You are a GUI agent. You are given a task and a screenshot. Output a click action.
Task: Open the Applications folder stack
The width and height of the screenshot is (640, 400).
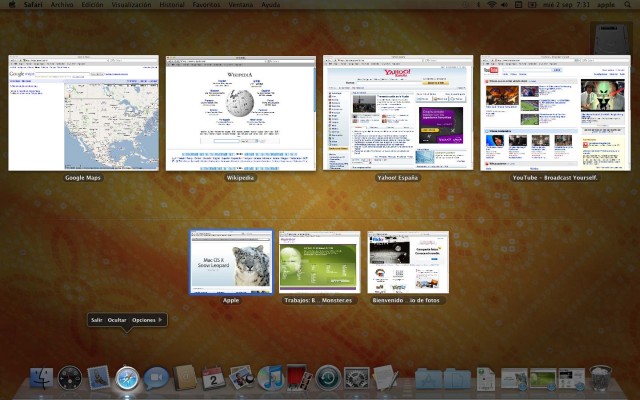coord(429,379)
